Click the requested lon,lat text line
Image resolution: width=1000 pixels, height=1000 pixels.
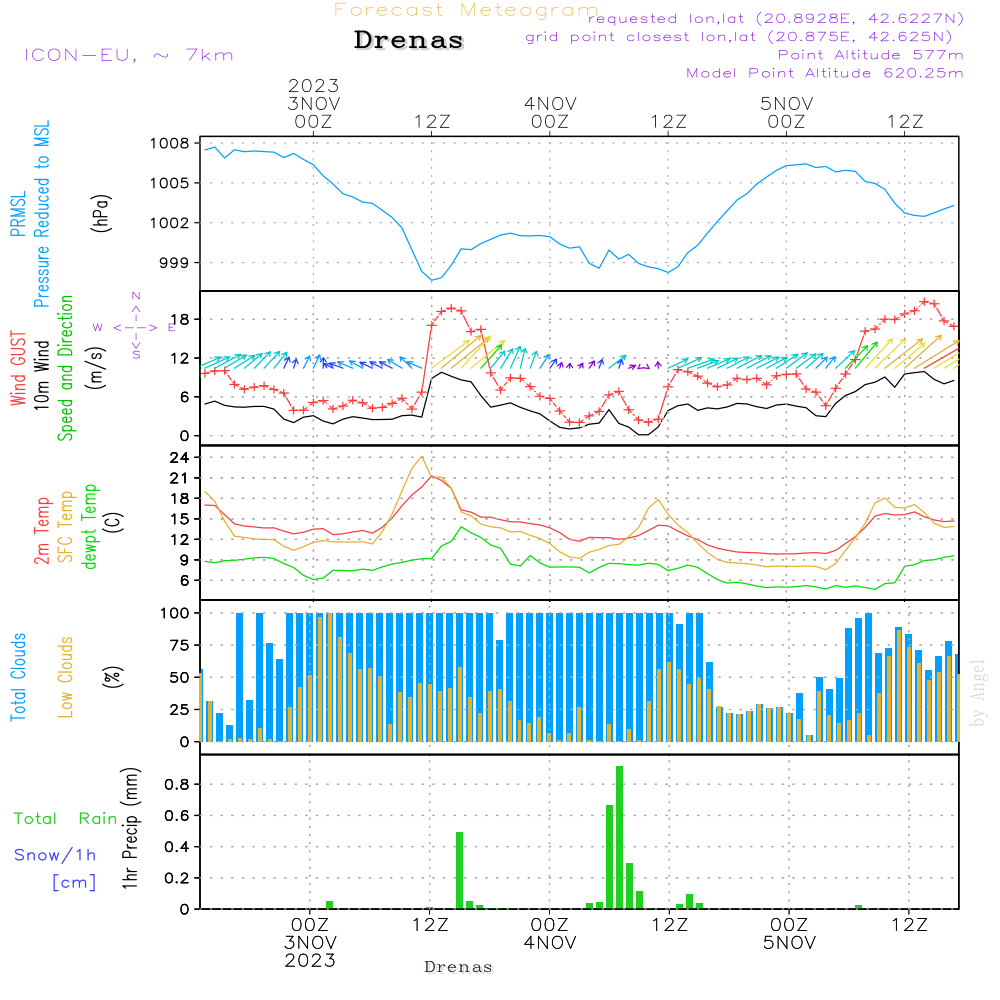click(x=776, y=18)
